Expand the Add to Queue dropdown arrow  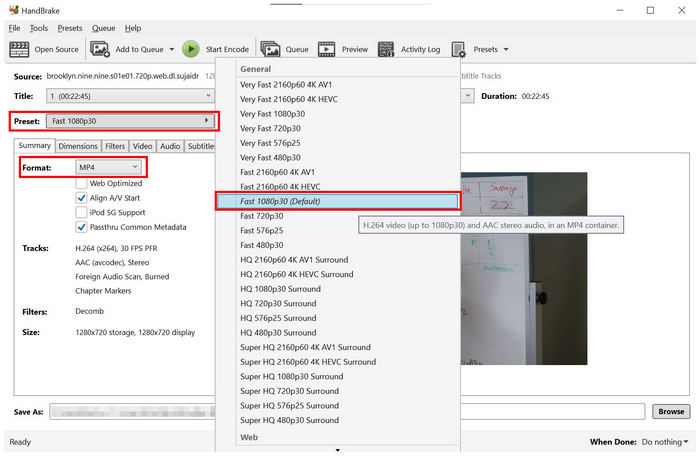172,50
